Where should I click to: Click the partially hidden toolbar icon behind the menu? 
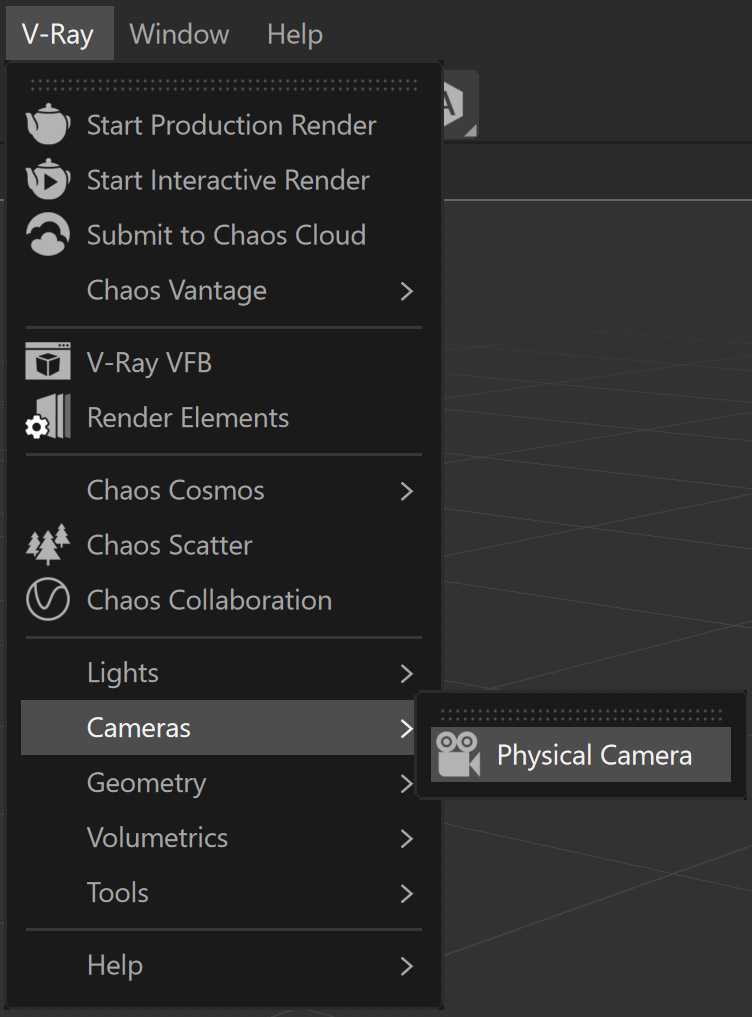tap(460, 104)
